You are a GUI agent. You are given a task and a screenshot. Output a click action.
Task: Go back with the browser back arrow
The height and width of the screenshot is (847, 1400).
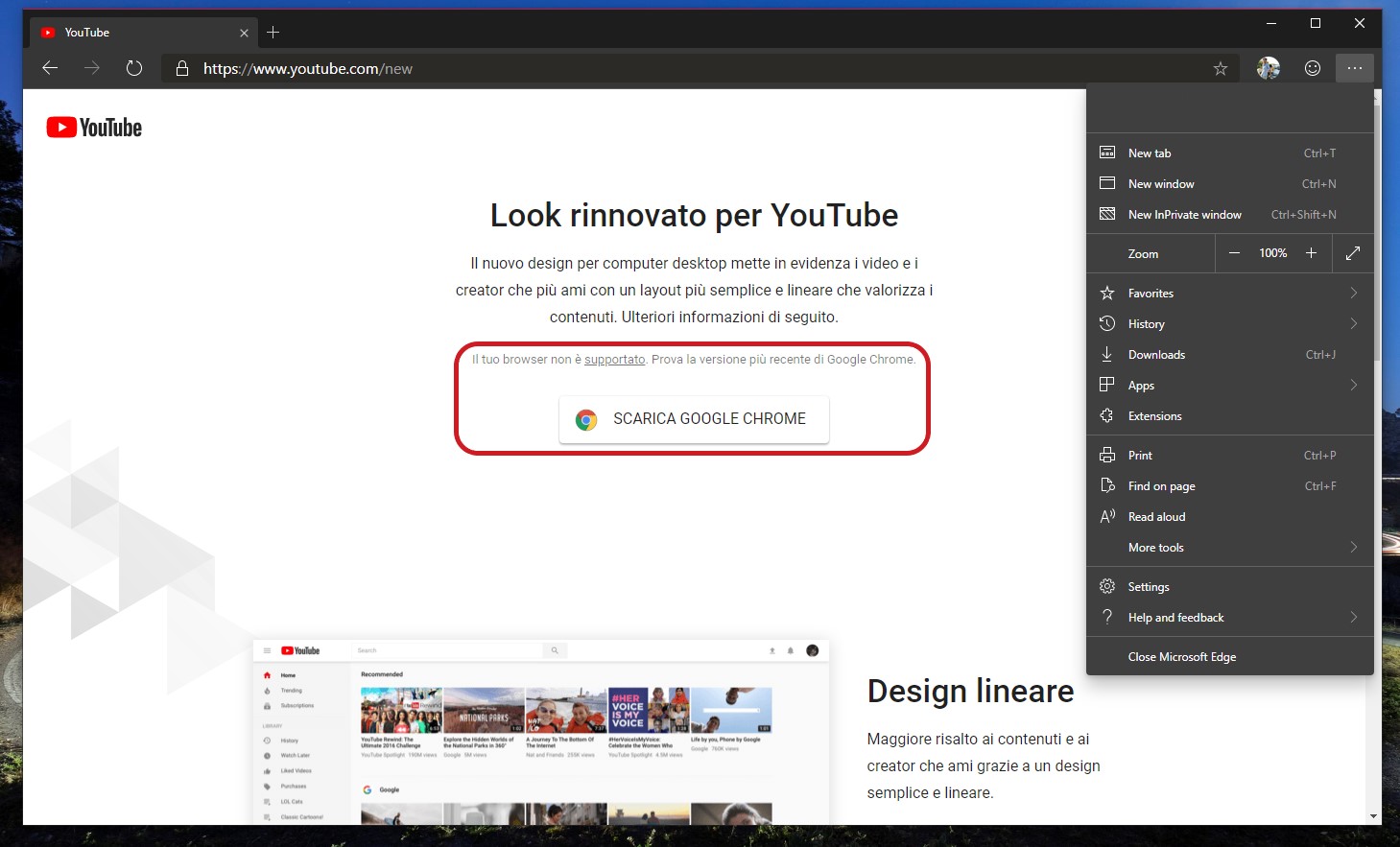[50, 68]
